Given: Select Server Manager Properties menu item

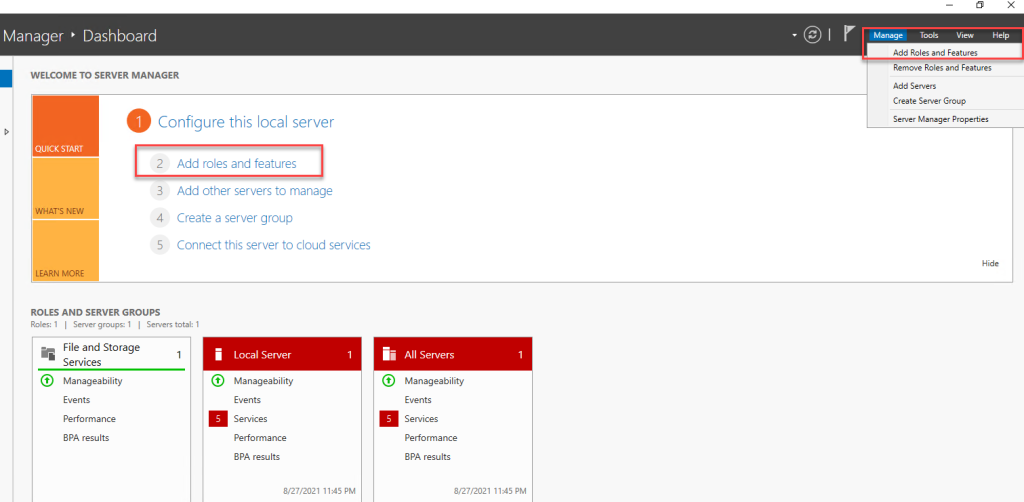Looking at the screenshot, I should click(x=940, y=119).
